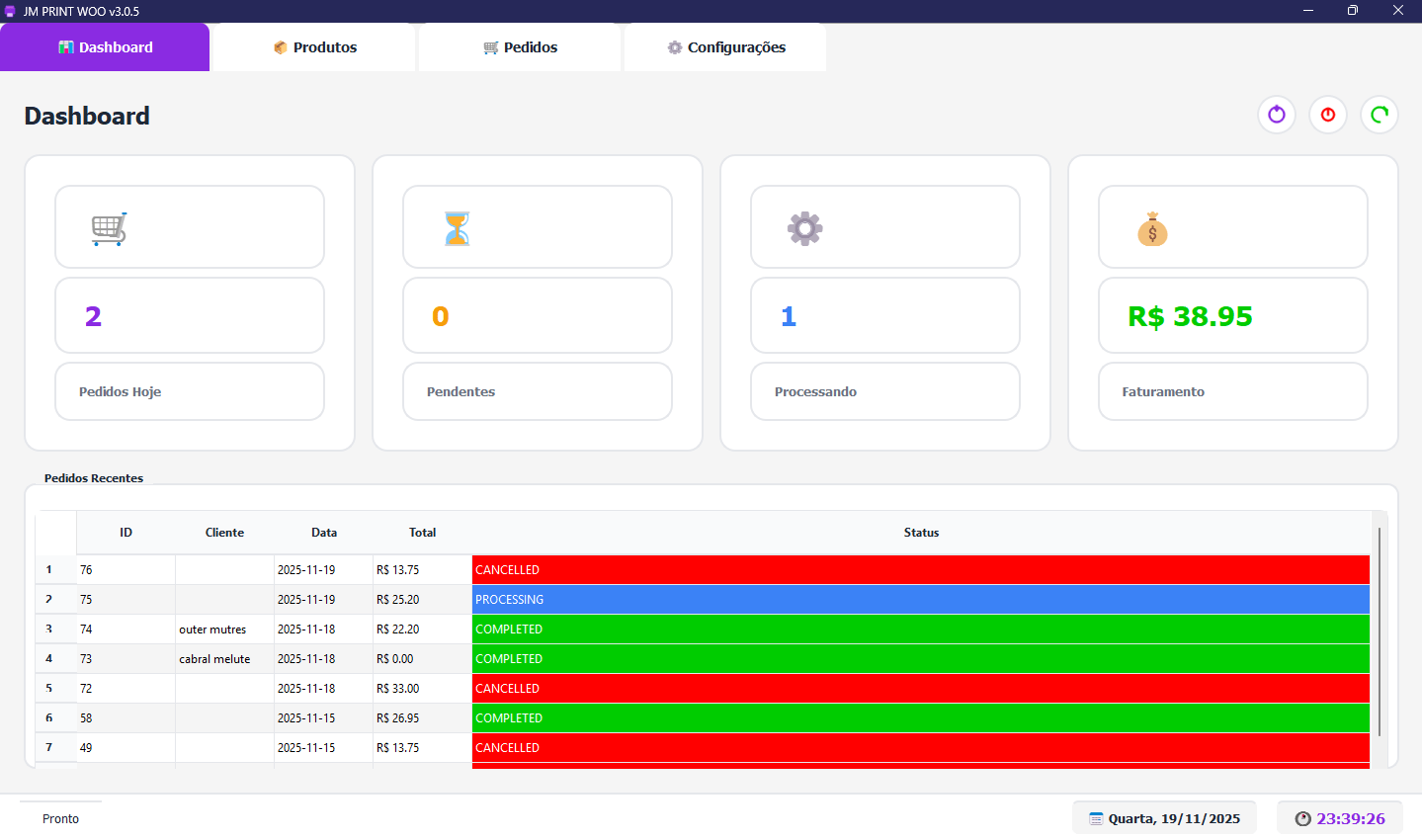Click the red power icon button
Viewport: 1422px width, 840px height.
[1328, 115]
